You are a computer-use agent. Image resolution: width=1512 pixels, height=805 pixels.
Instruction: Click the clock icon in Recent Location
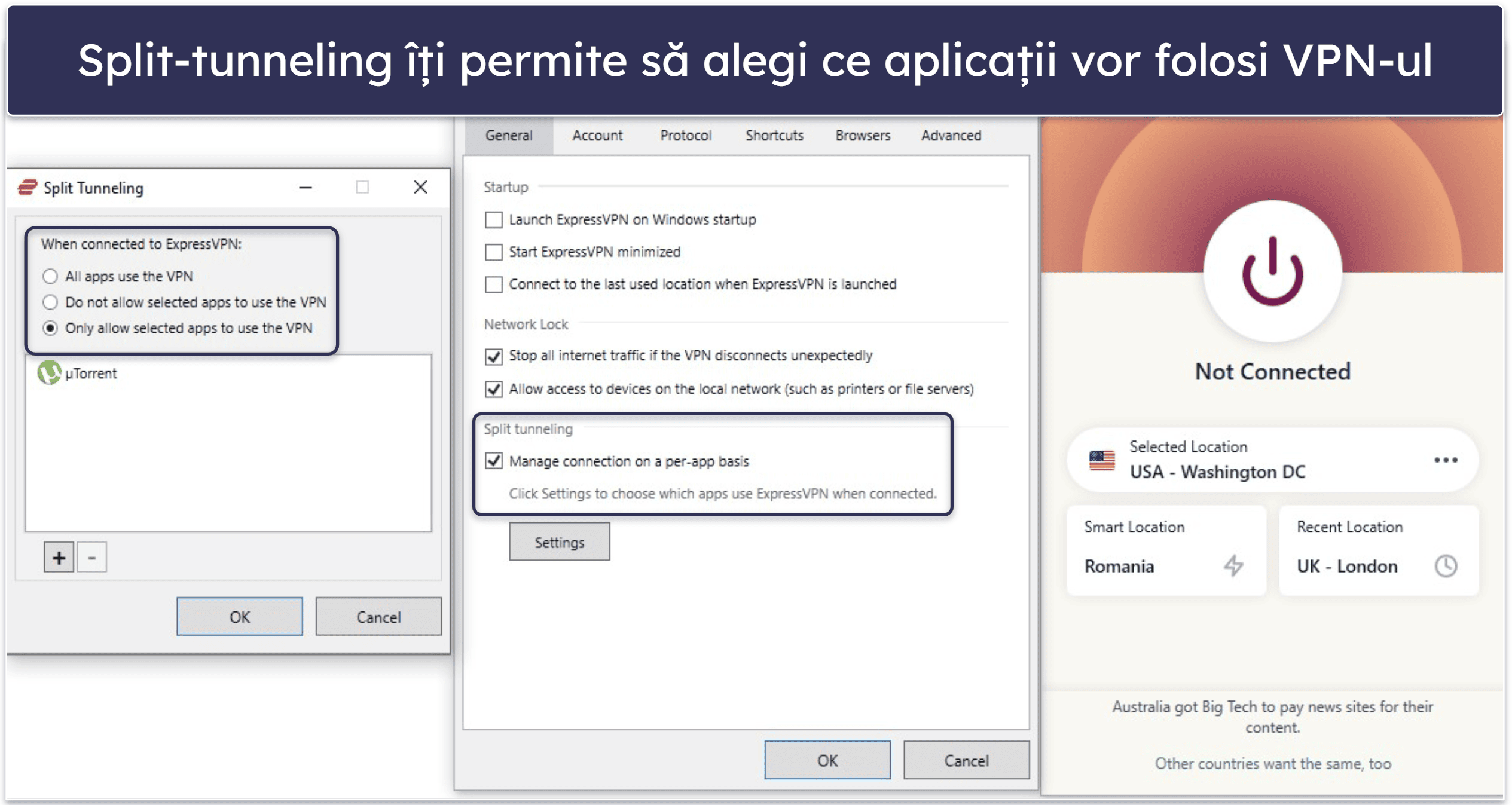click(1446, 565)
